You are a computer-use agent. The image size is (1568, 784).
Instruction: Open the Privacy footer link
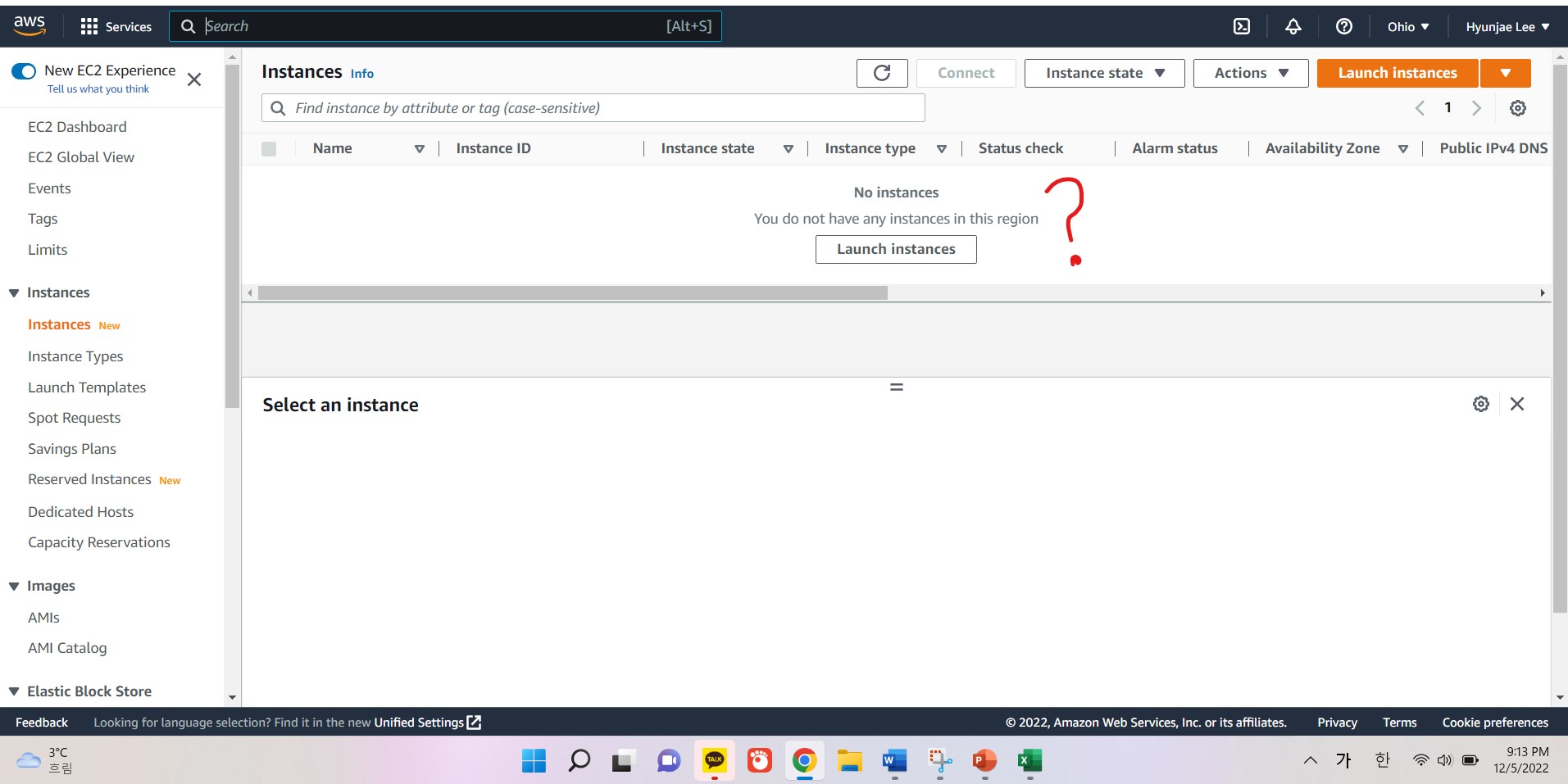coord(1337,723)
